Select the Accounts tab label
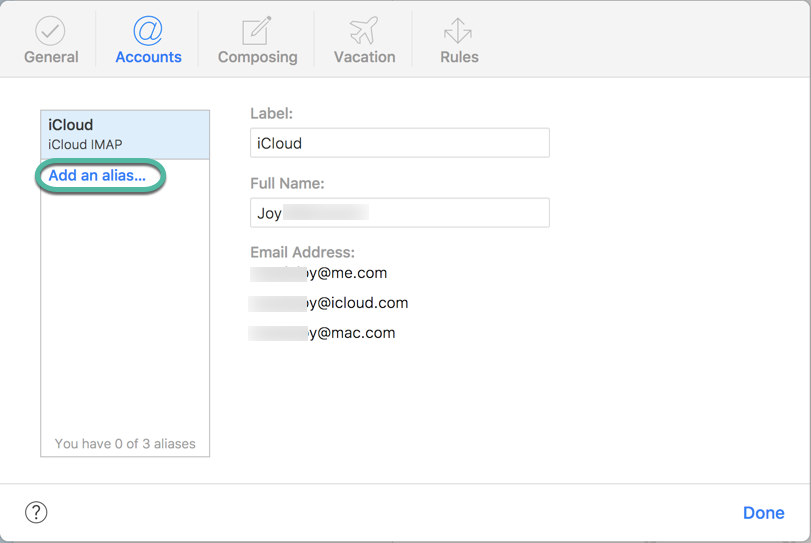The height and width of the screenshot is (543, 811). pos(148,57)
